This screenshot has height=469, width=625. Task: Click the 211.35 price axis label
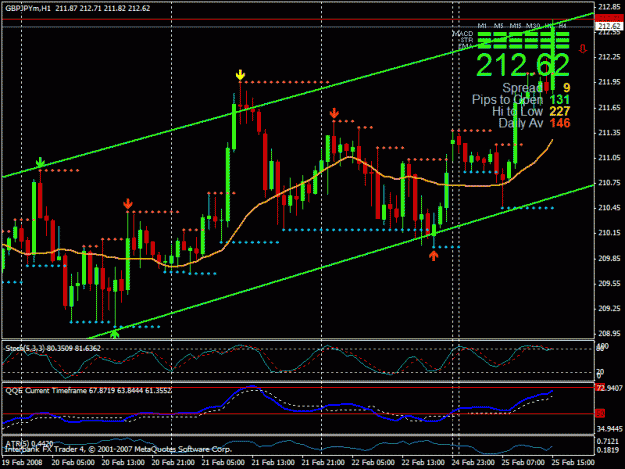click(x=609, y=133)
